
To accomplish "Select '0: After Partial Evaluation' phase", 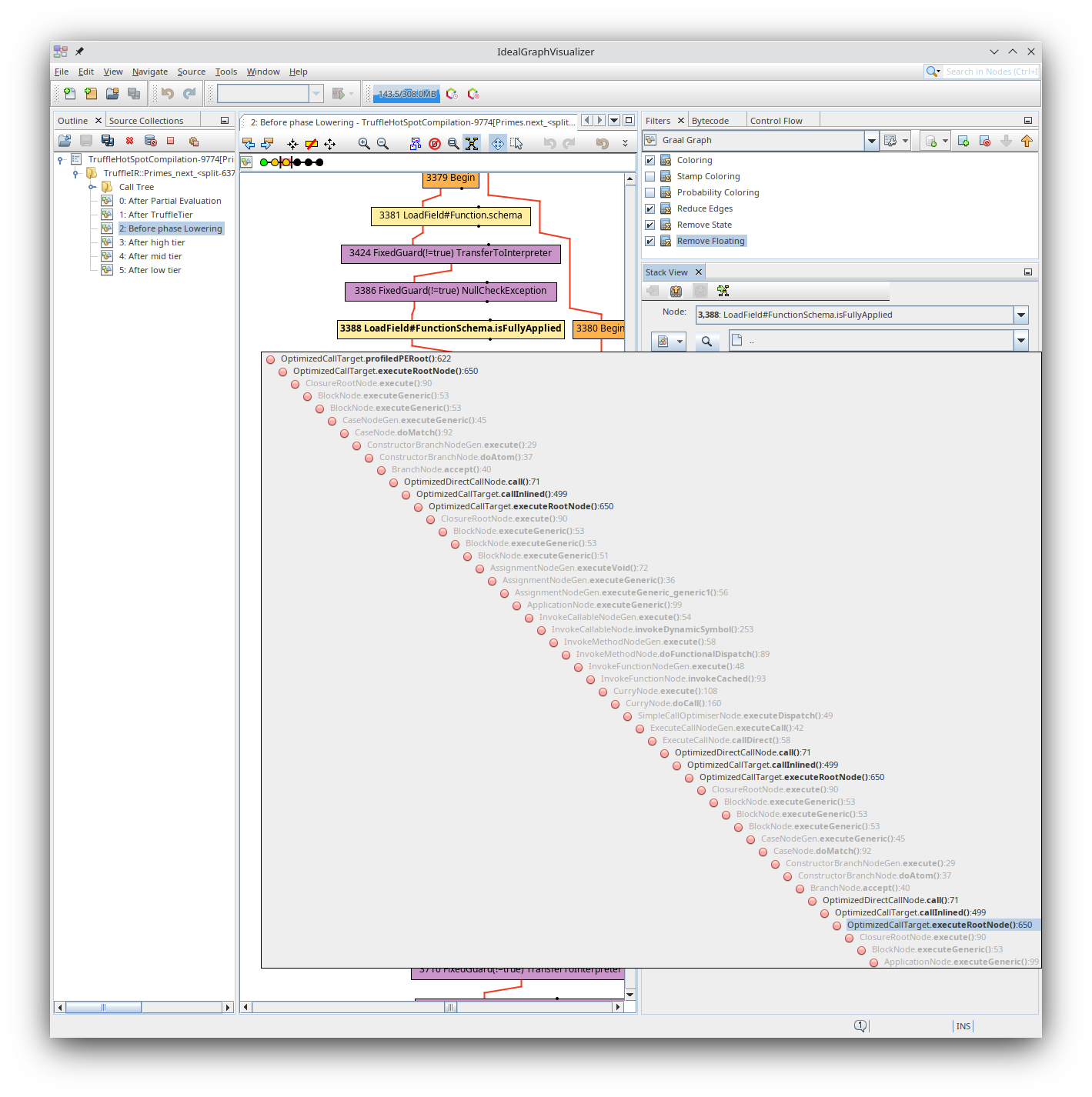I will 170,201.
